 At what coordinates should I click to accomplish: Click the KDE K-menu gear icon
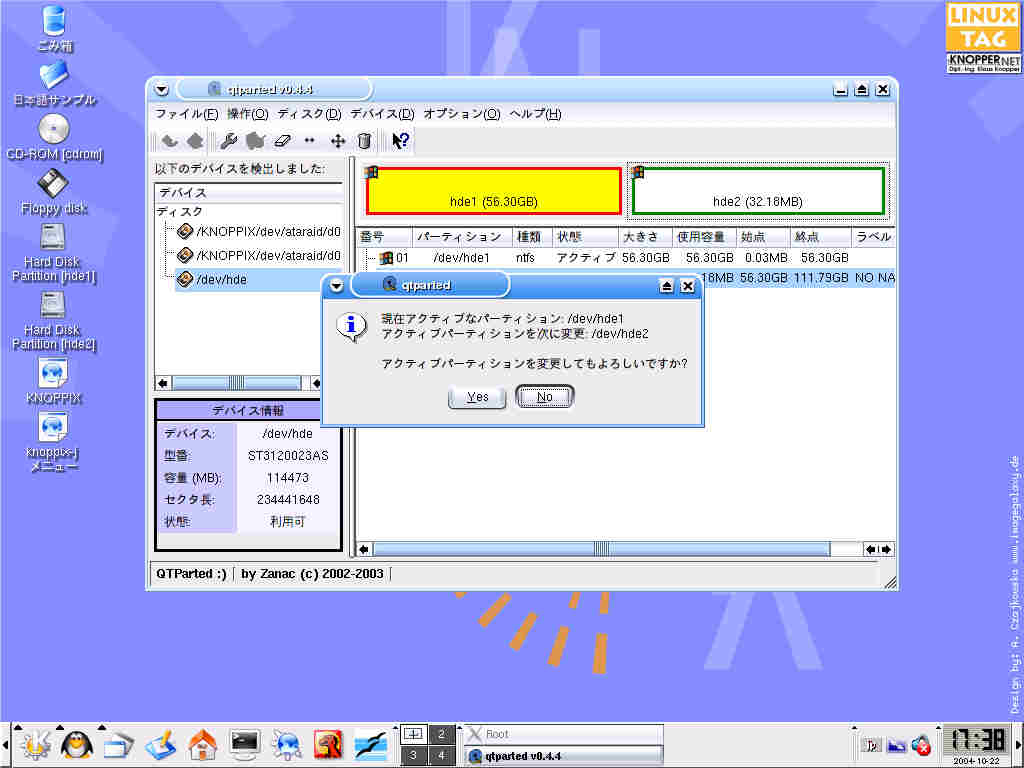(x=35, y=745)
